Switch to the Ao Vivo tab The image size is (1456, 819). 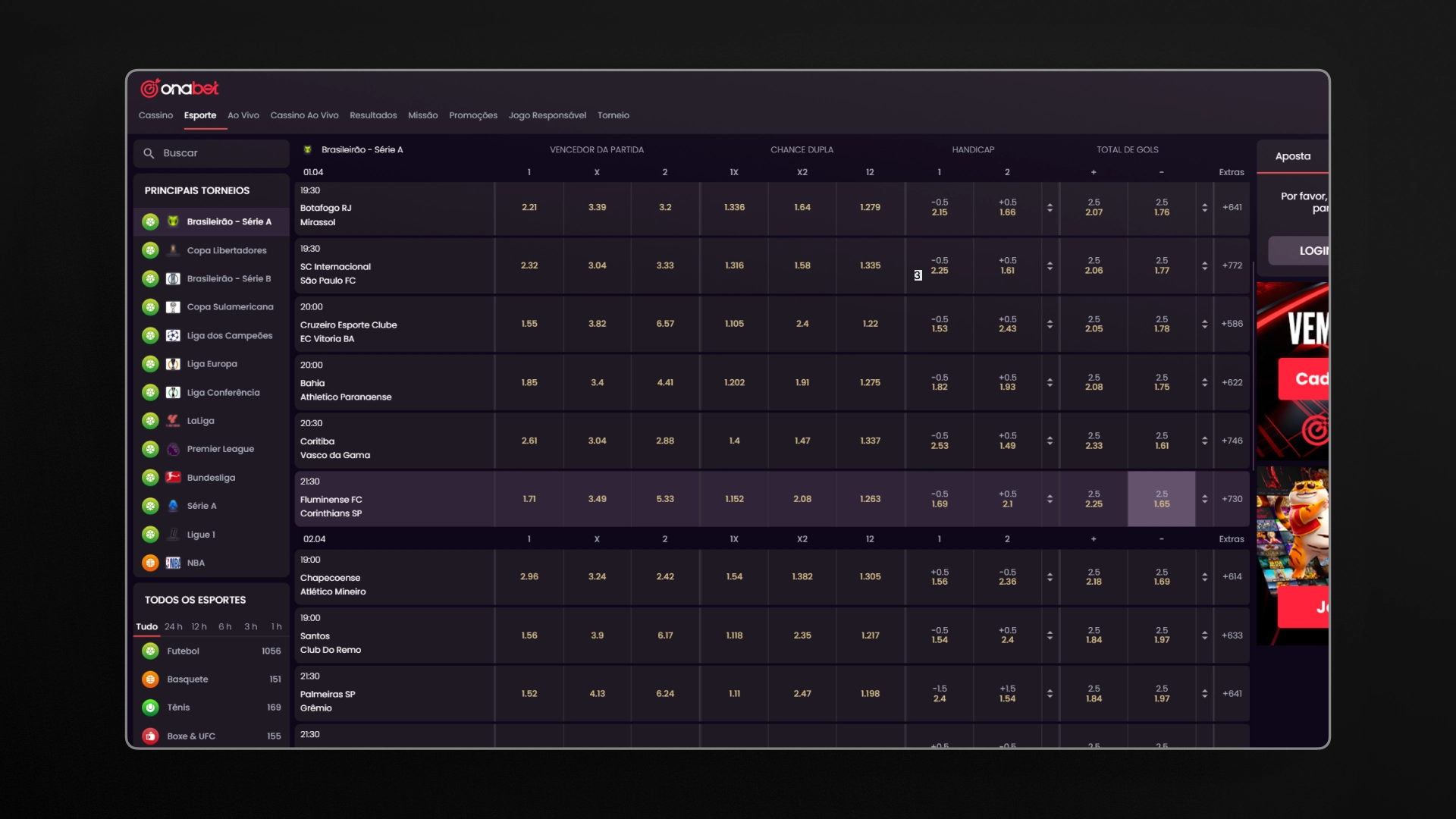tap(243, 115)
